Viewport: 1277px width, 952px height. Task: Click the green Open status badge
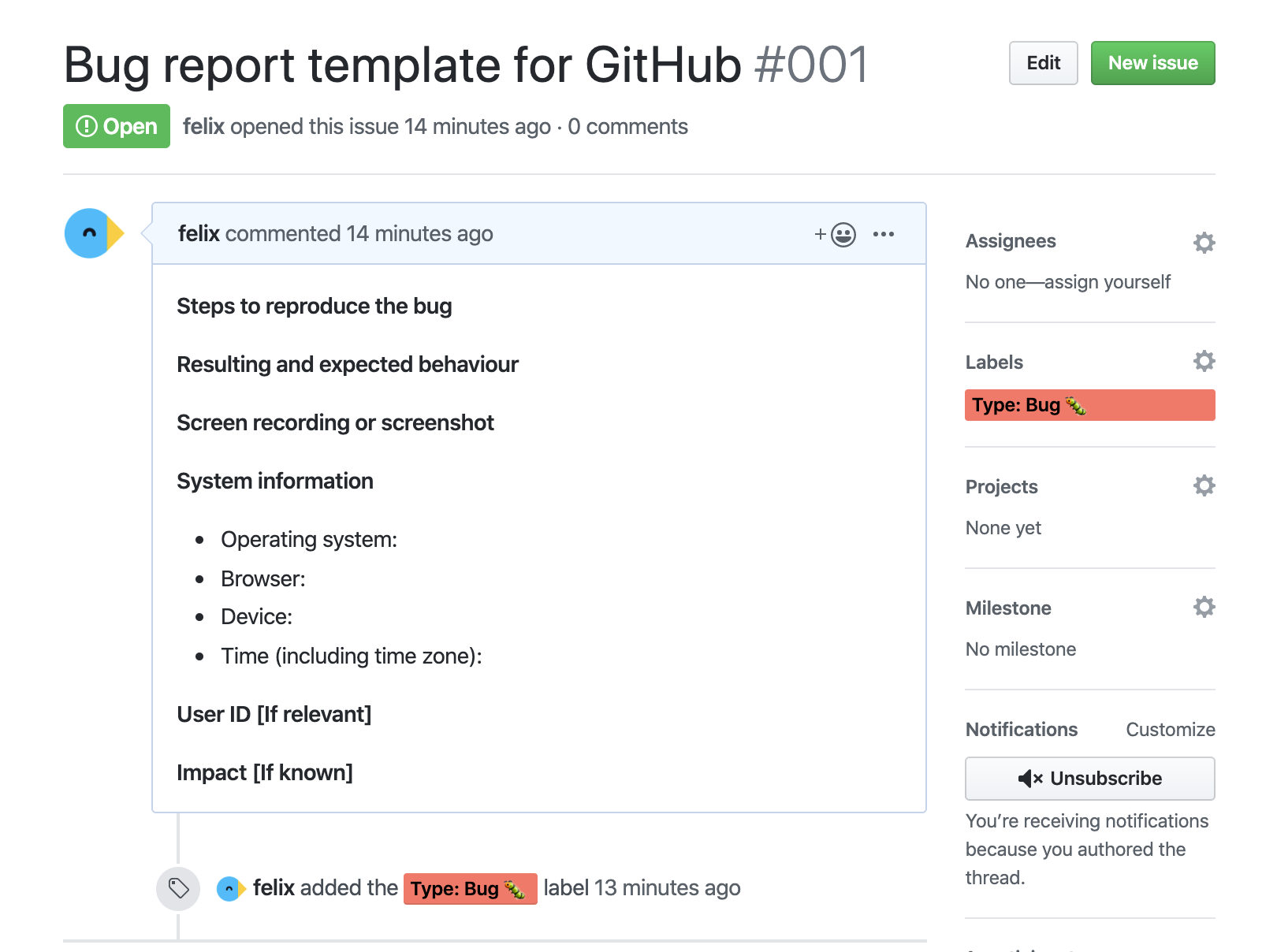click(117, 126)
